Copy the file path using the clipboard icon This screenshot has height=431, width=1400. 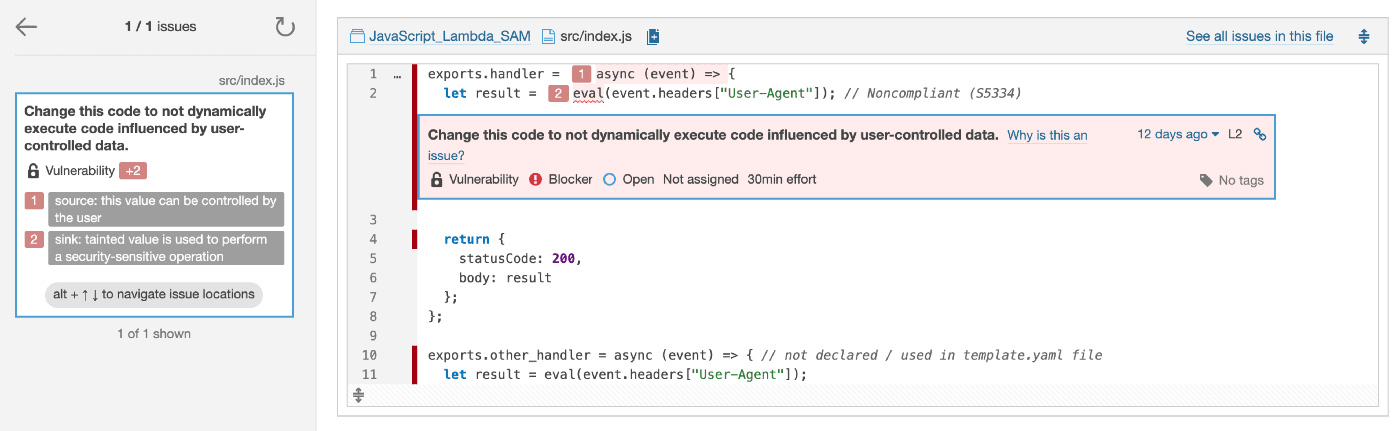653,37
